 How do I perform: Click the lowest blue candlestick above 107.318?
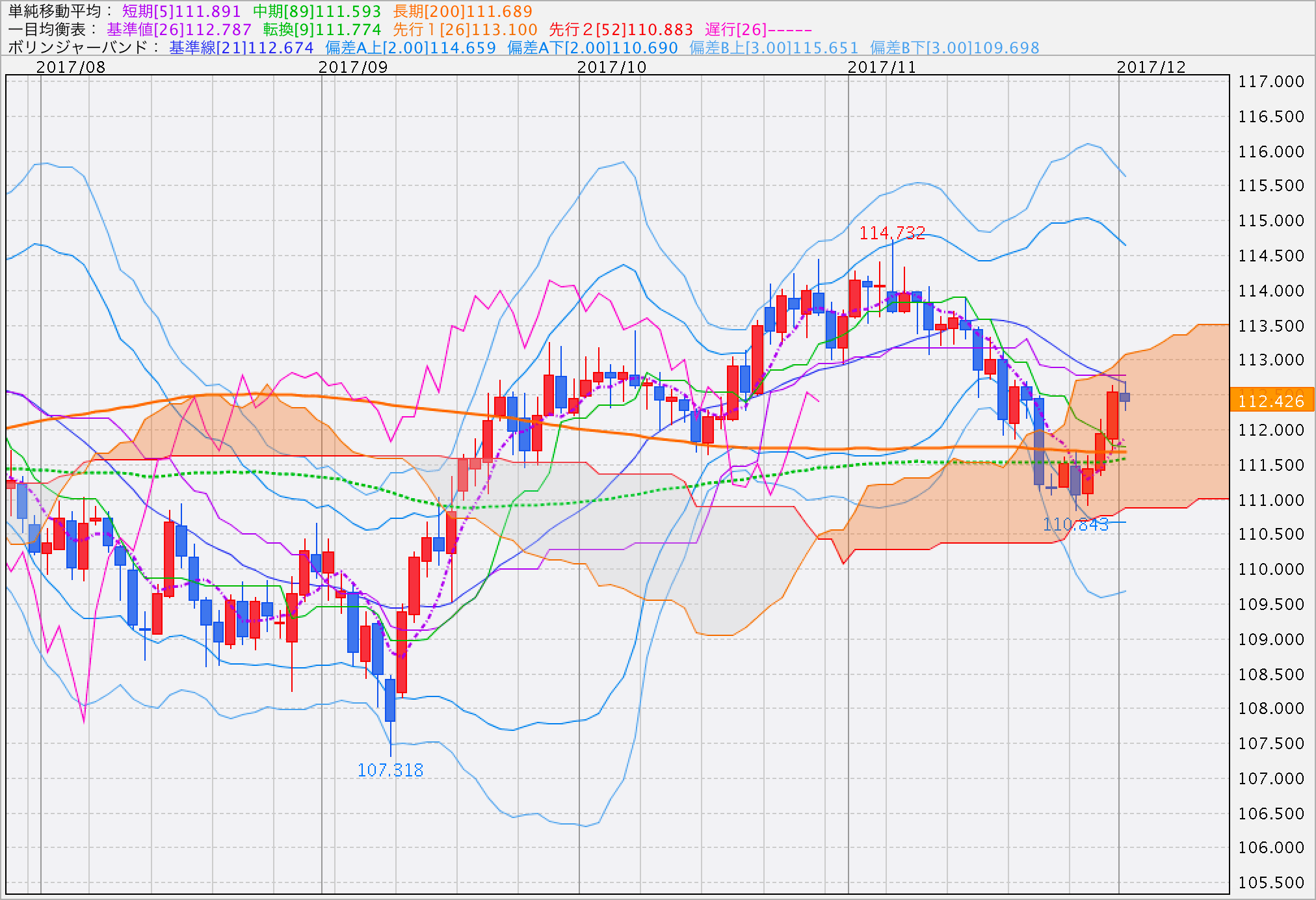390,700
